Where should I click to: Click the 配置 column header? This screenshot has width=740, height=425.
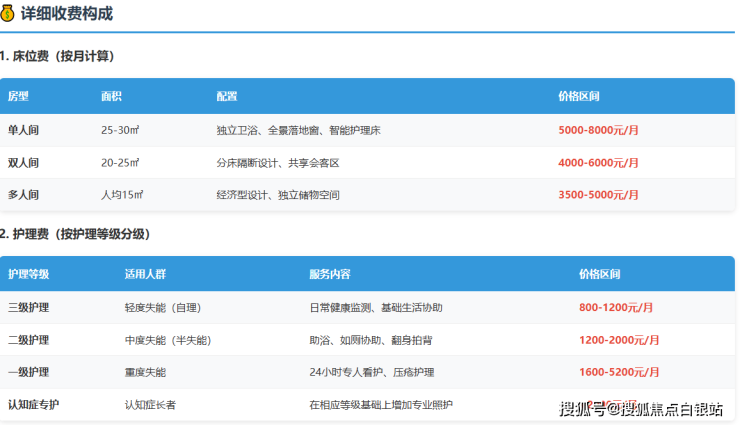pos(227,97)
